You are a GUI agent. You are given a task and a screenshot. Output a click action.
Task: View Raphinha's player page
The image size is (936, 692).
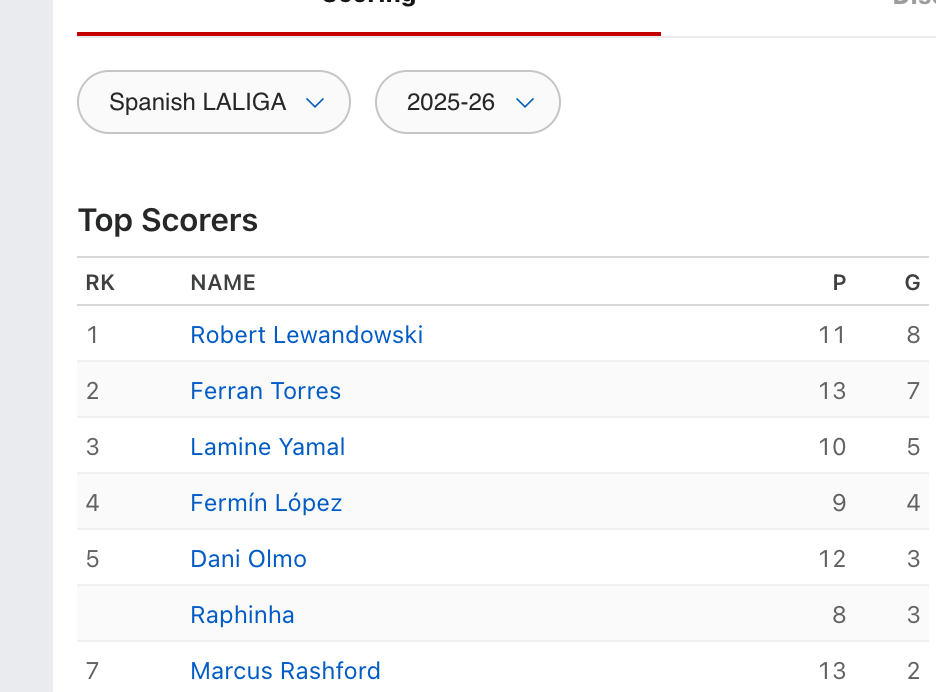242,615
